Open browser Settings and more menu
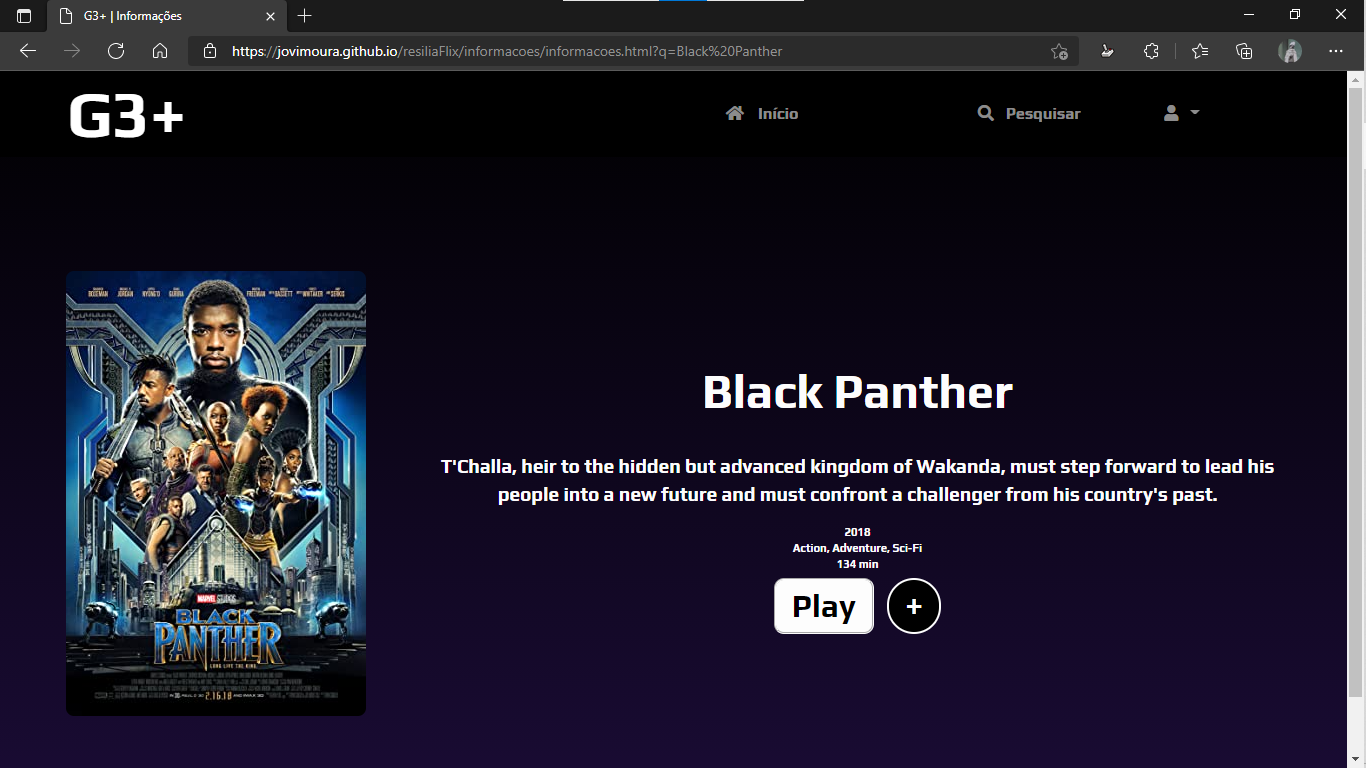Image resolution: width=1366 pixels, height=768 pixels. click(x=1336, y=51)
